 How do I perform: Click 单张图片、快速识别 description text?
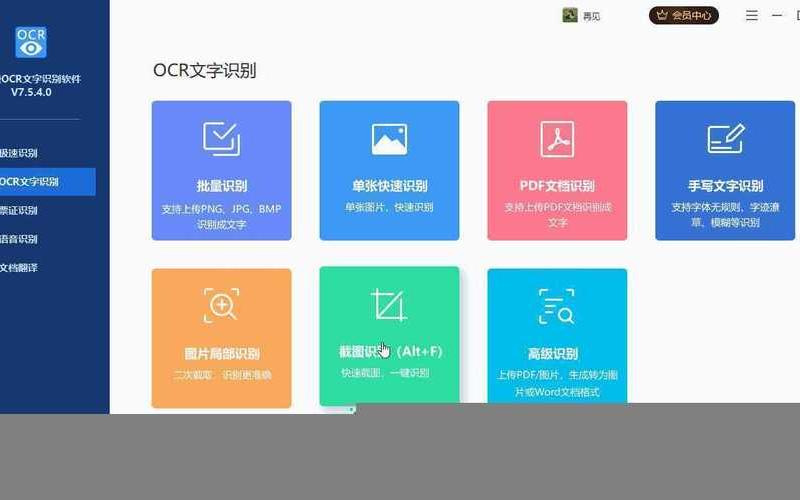(389, 207)
